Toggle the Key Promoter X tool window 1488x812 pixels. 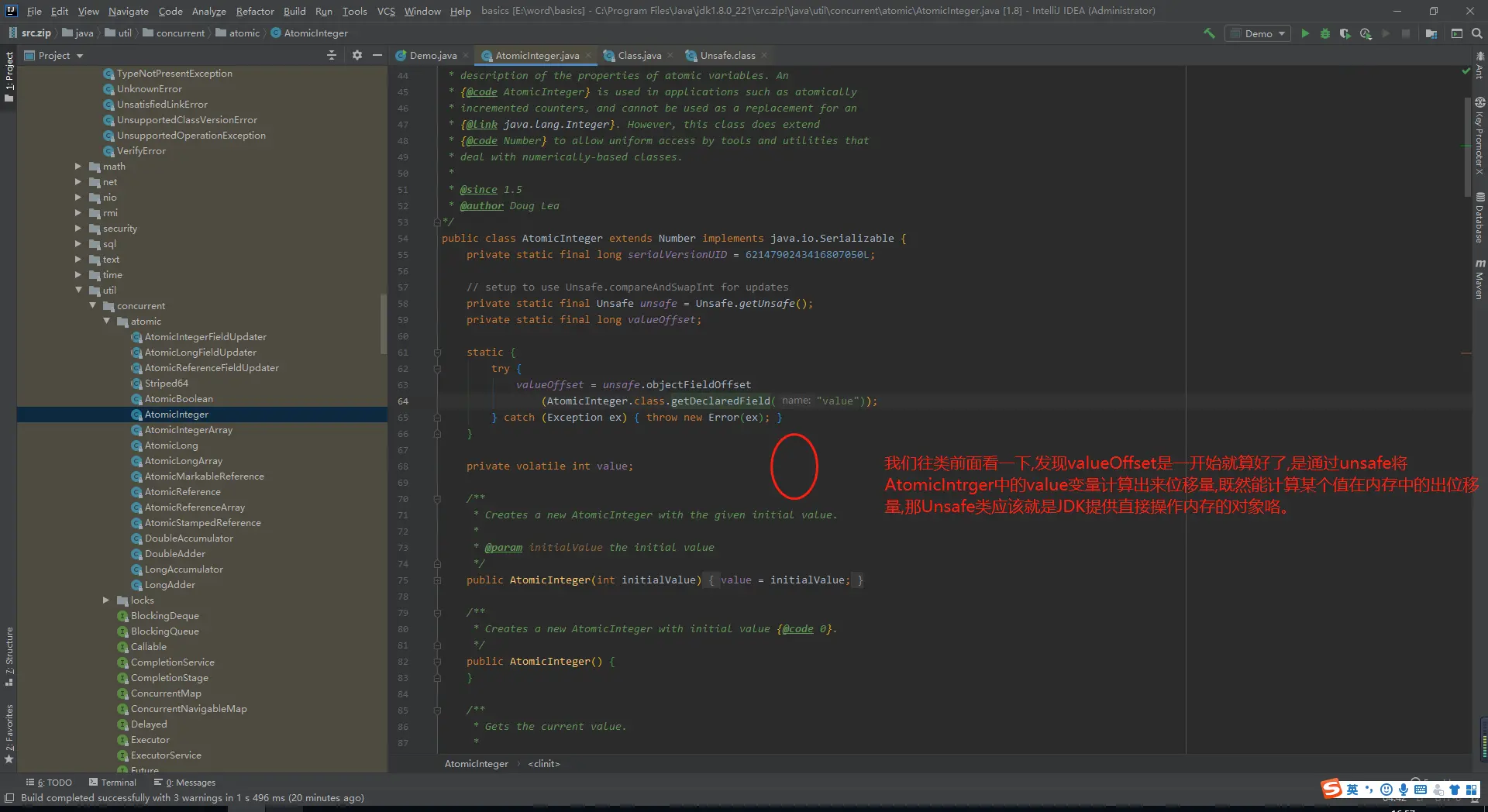(x=1479, y=136)
